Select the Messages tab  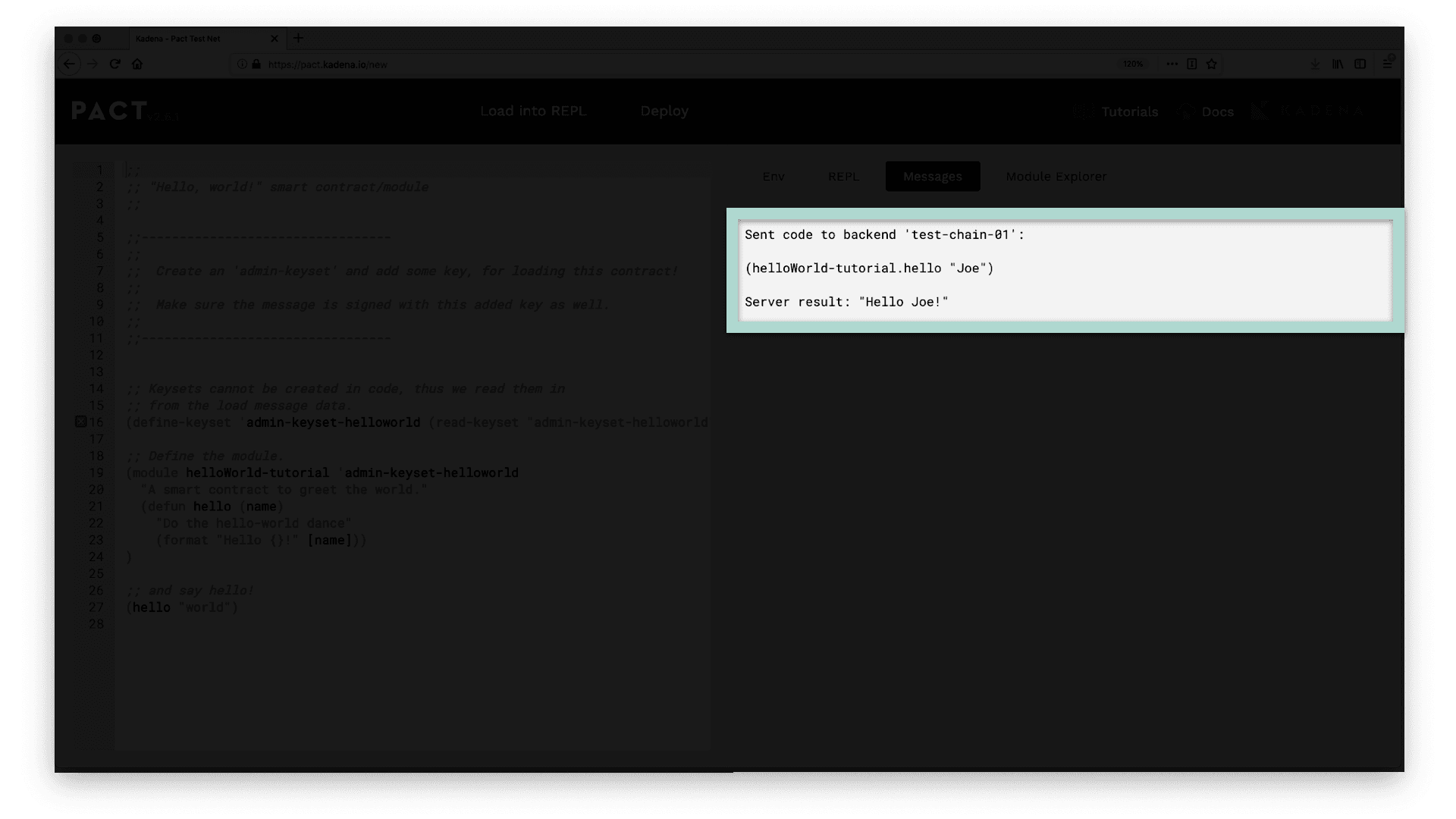tap(933, 176)
